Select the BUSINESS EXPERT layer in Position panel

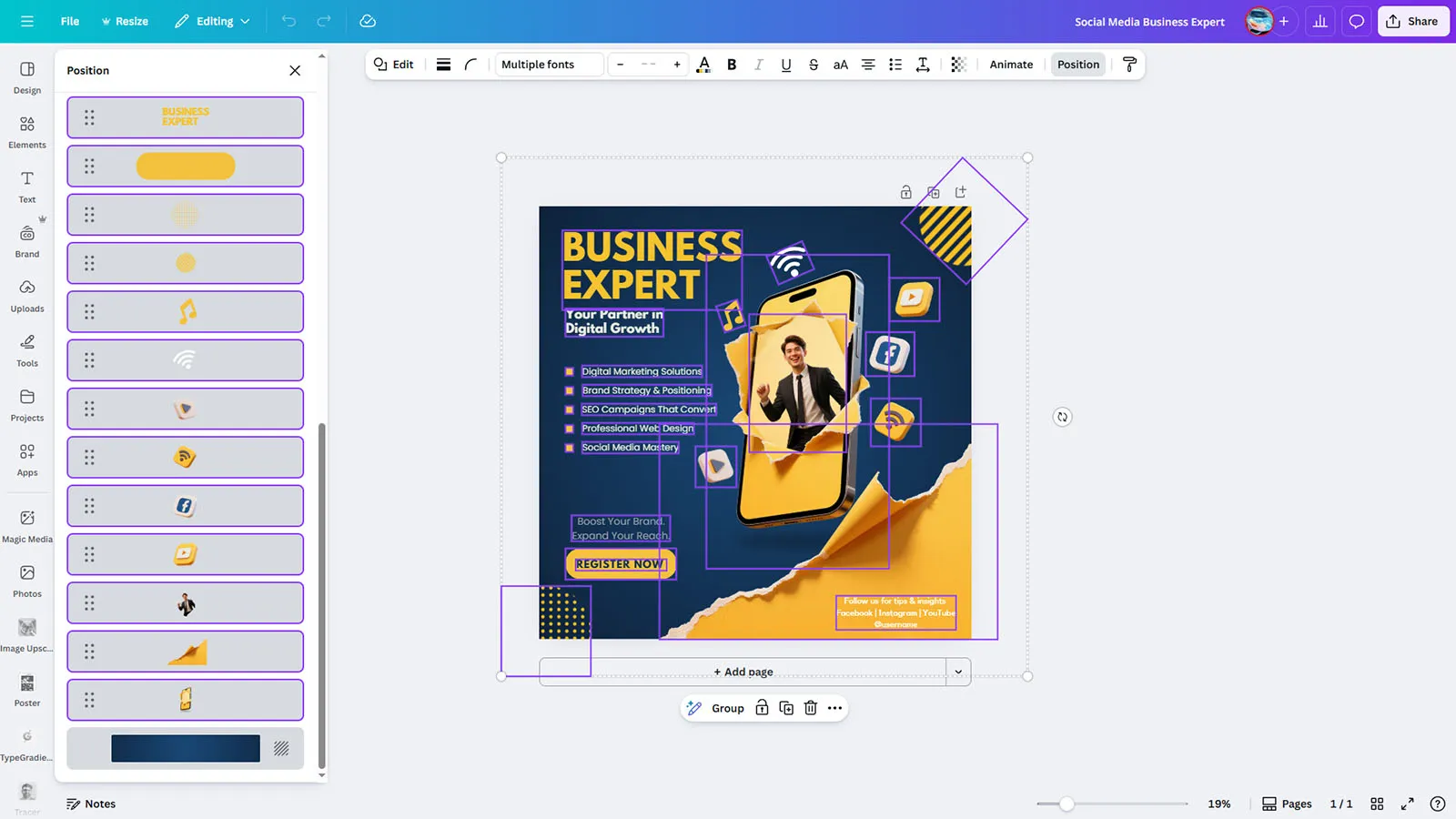point(186,117)
